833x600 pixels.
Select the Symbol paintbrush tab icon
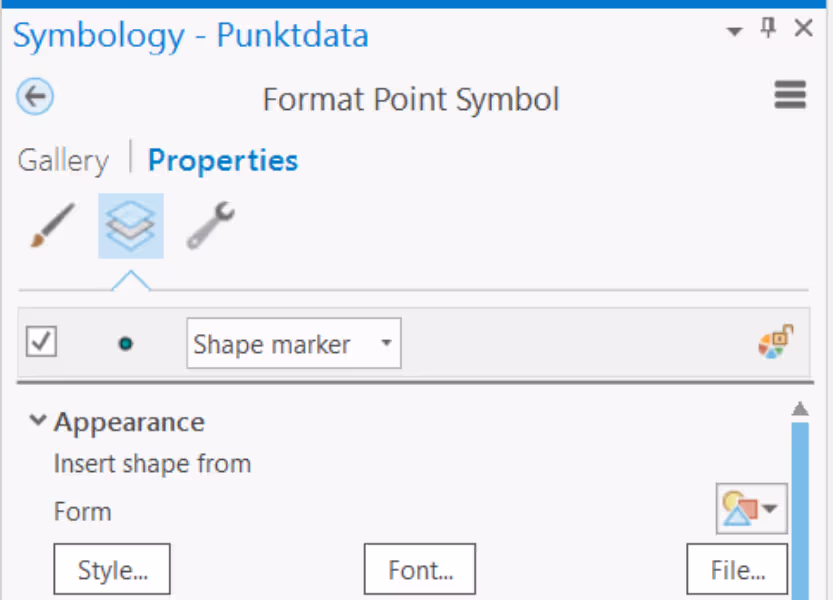click(x=53, y=225)
